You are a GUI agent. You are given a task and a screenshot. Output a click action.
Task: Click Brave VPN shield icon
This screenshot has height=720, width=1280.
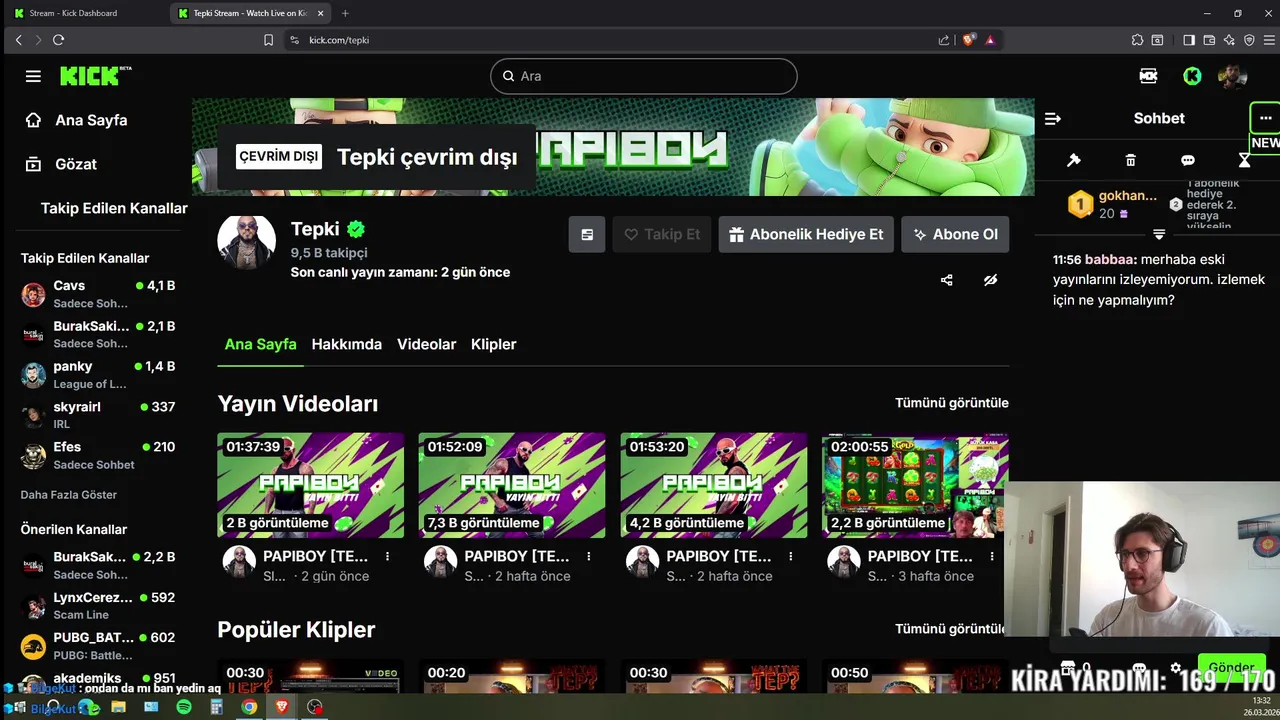tap(1249, 40)
